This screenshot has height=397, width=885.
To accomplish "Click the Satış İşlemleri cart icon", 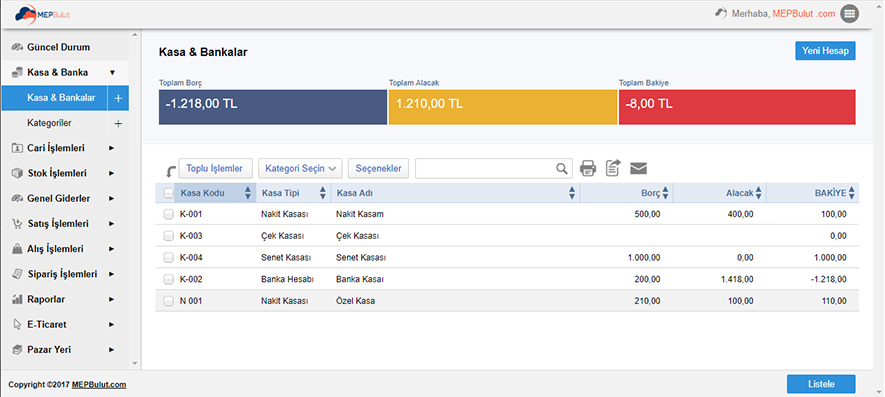I will click(17, 224).
